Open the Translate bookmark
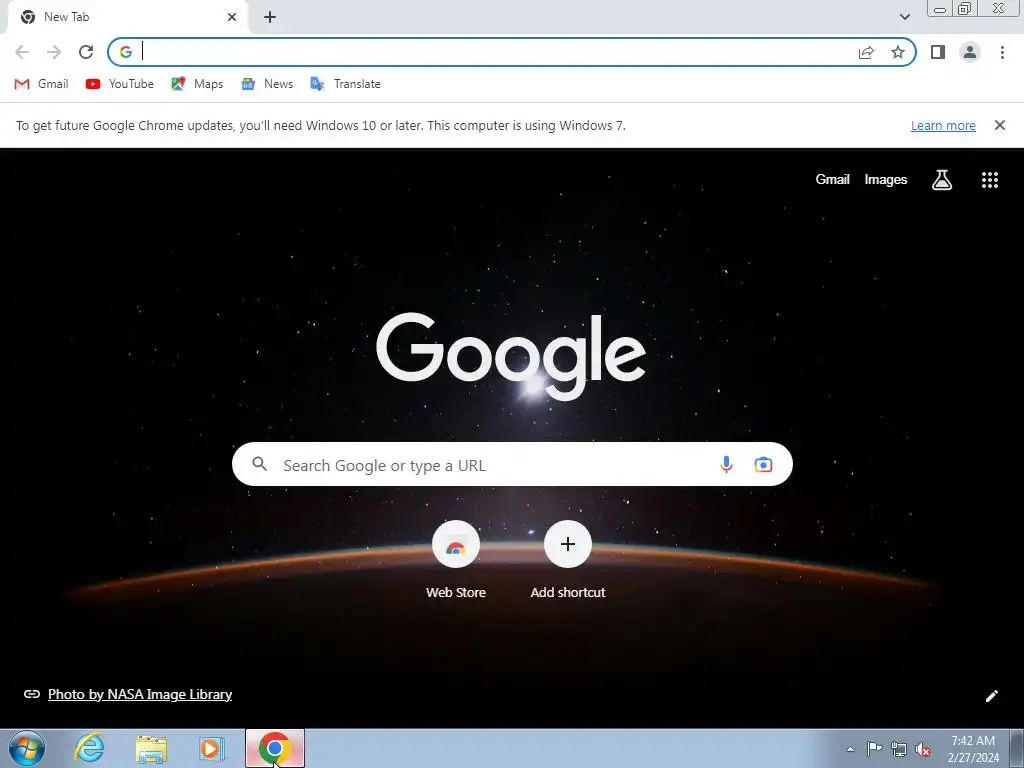Image resolution: width=1024 pixels, height=768 pixels. (x=345, y=84)
